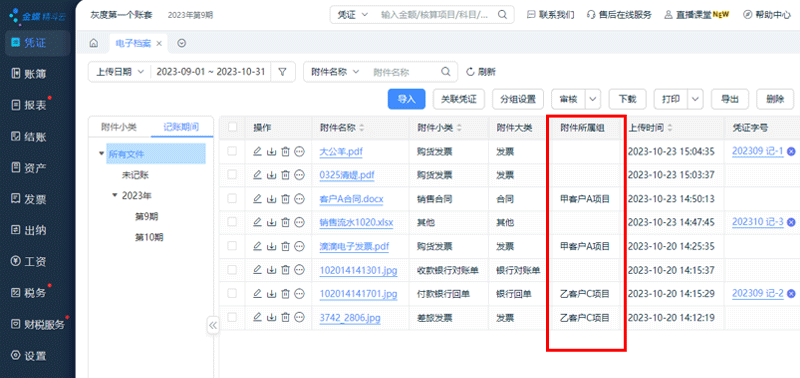Remove voucher link 202309 记-2 with x icon
This screenshot has height=378, width=800.
791,293
